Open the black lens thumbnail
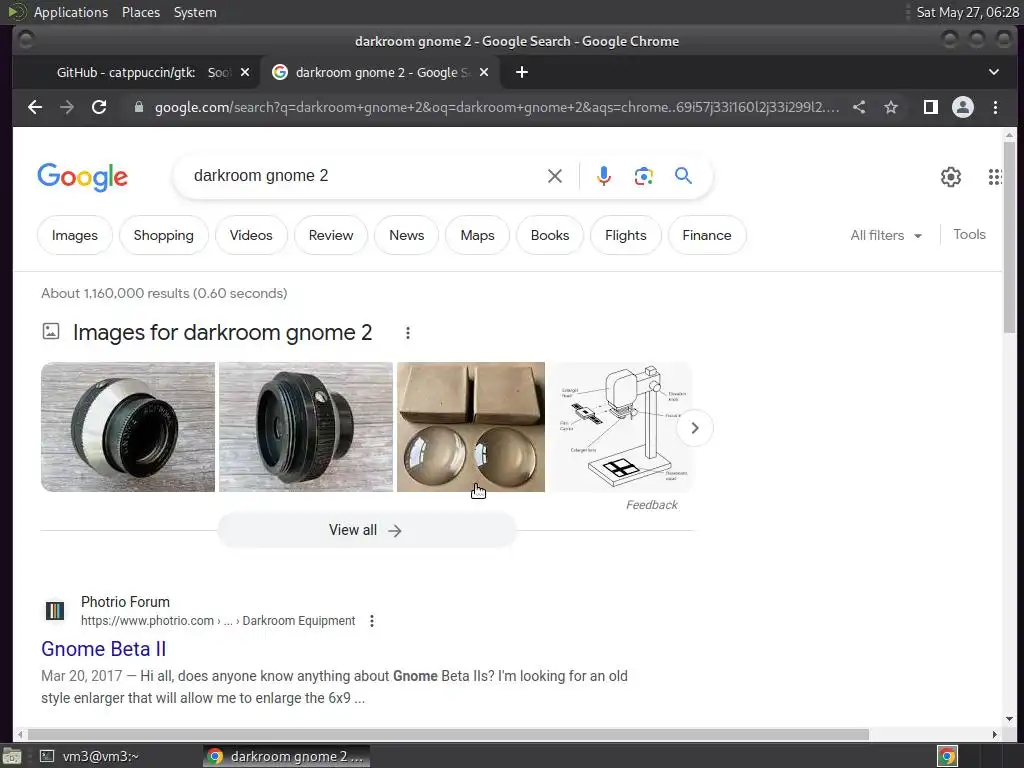 pos(306,427)
